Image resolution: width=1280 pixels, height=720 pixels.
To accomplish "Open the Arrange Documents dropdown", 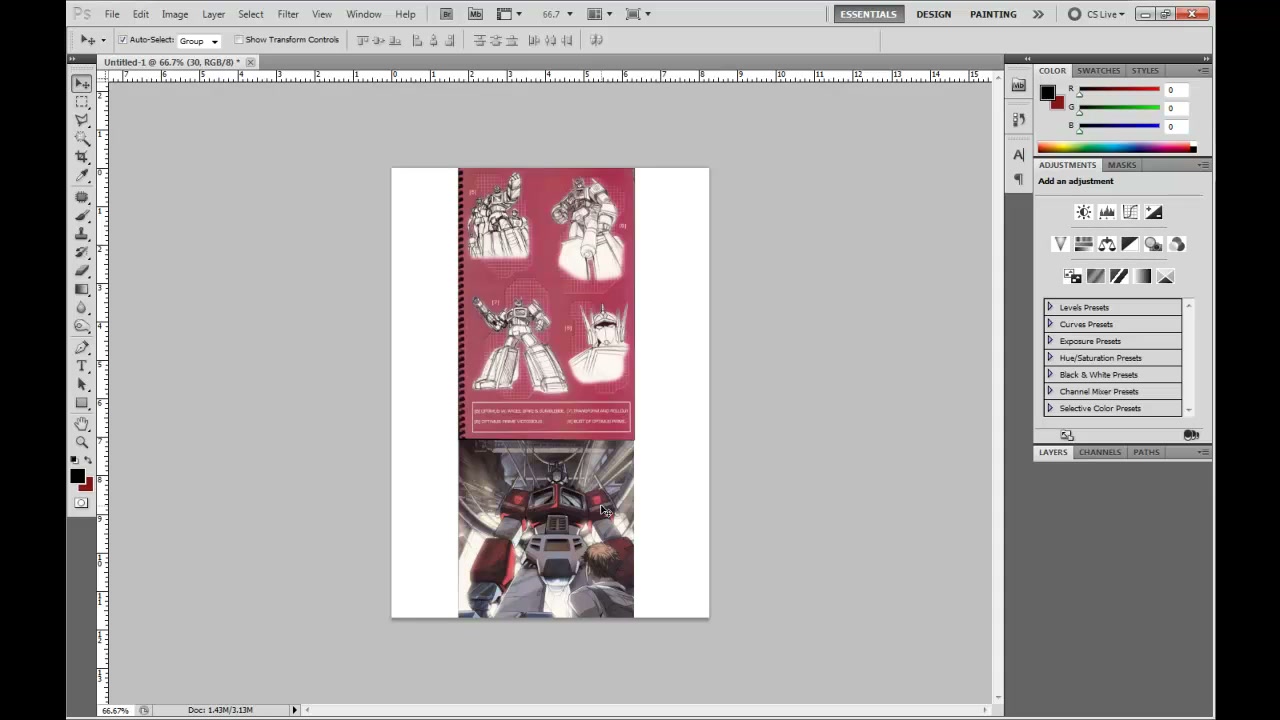I will coord(598,14).
